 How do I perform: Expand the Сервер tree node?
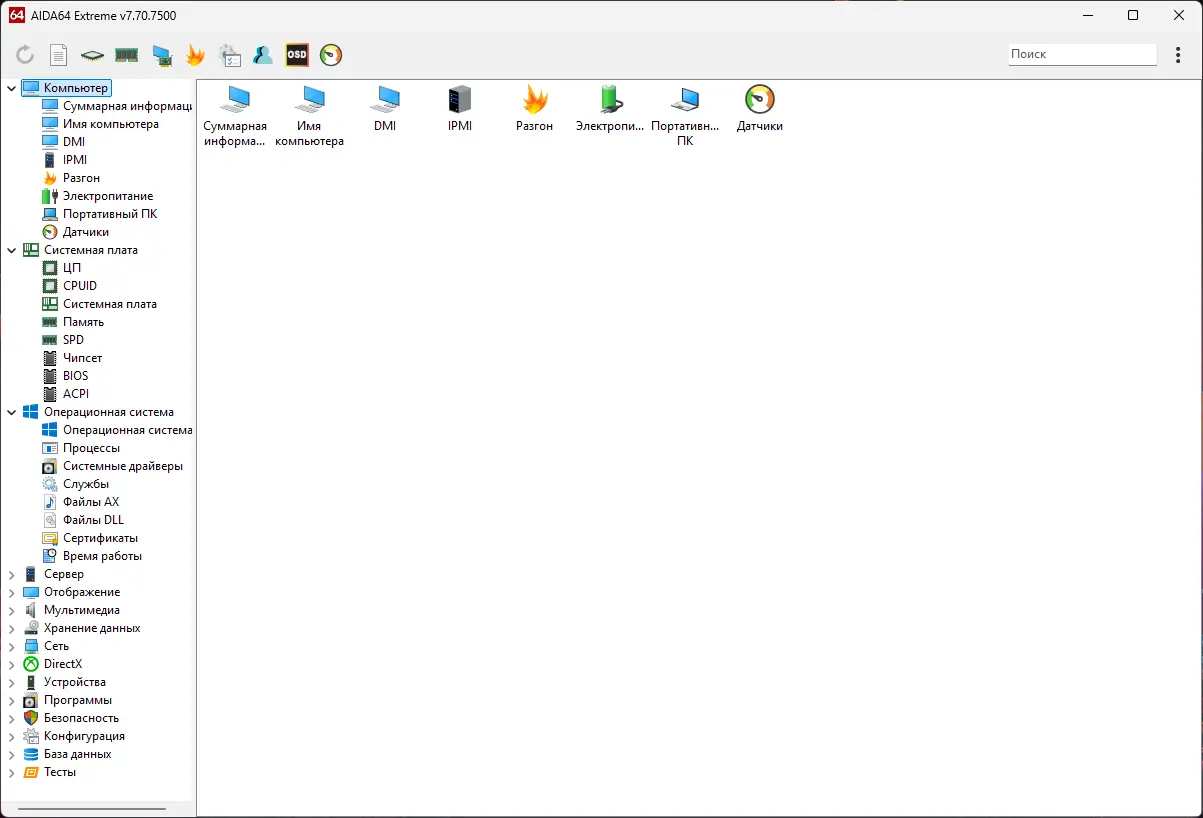[x=13, y=573]
